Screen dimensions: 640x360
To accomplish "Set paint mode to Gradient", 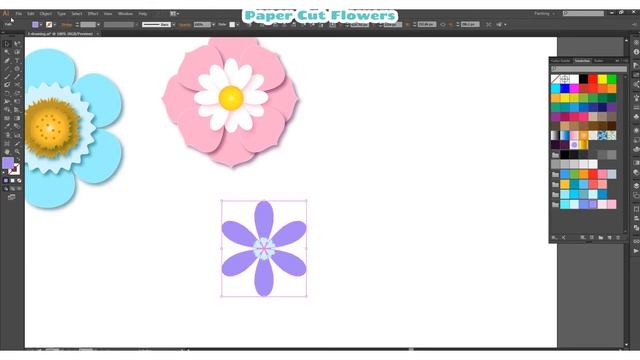I will [12, 180].
